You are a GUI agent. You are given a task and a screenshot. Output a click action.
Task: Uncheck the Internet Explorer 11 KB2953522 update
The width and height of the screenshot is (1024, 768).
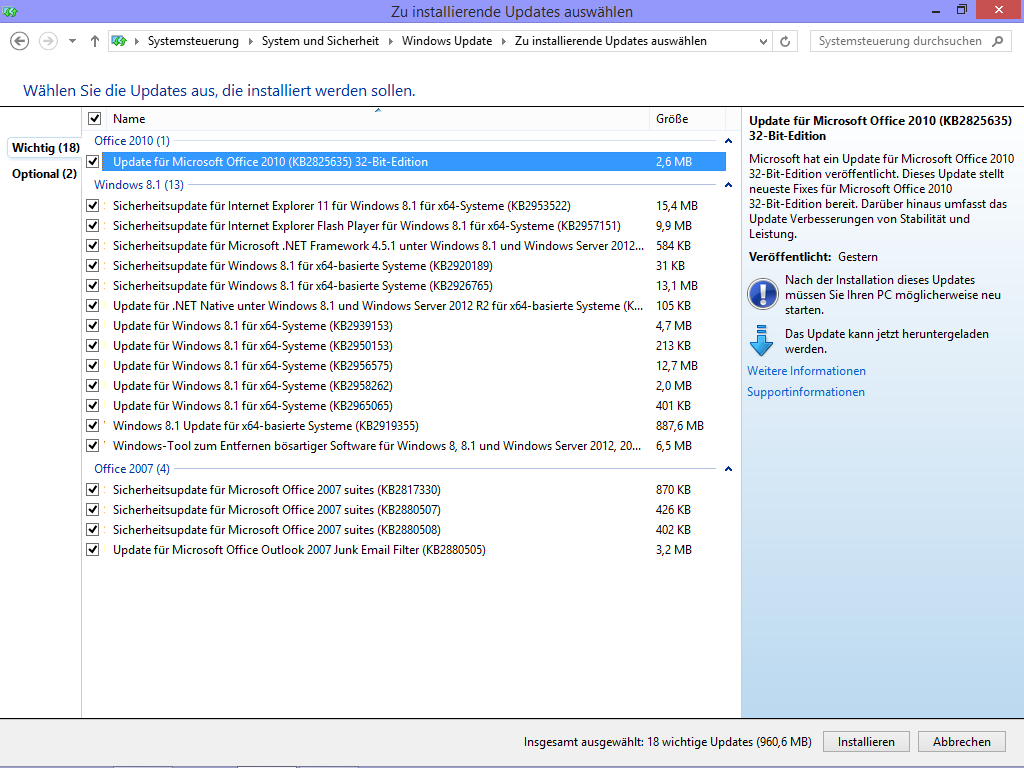93,206
